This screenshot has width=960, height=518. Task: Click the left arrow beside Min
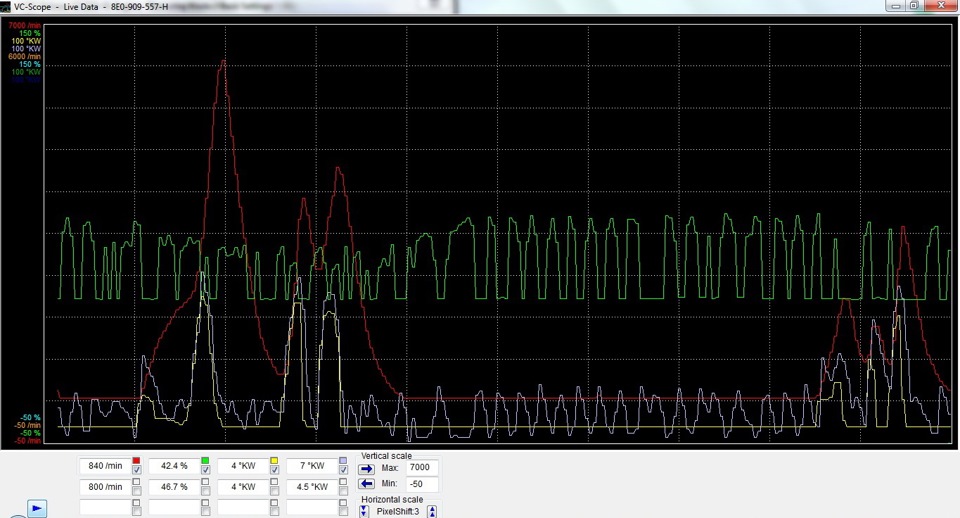[x=366, y=484]
